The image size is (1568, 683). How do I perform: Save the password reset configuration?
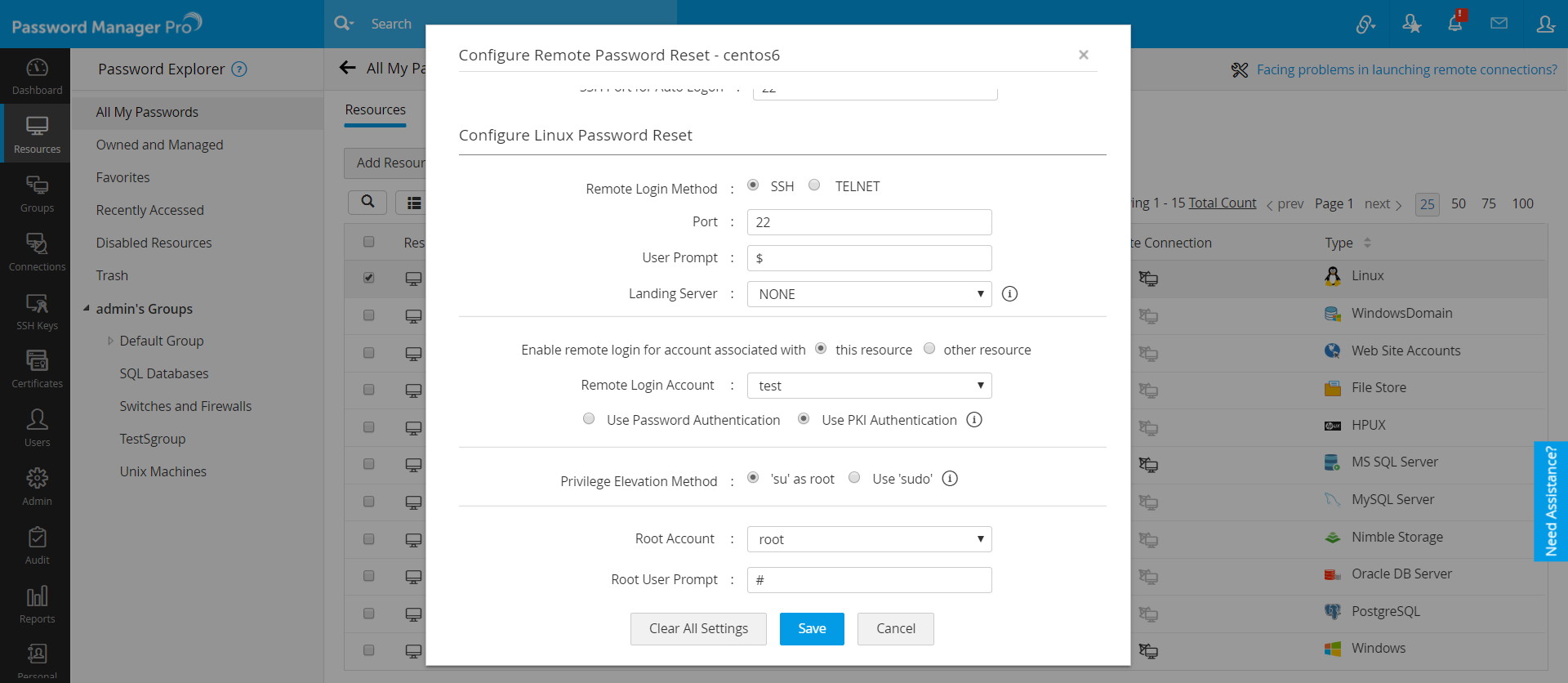(x=812, y=628)
